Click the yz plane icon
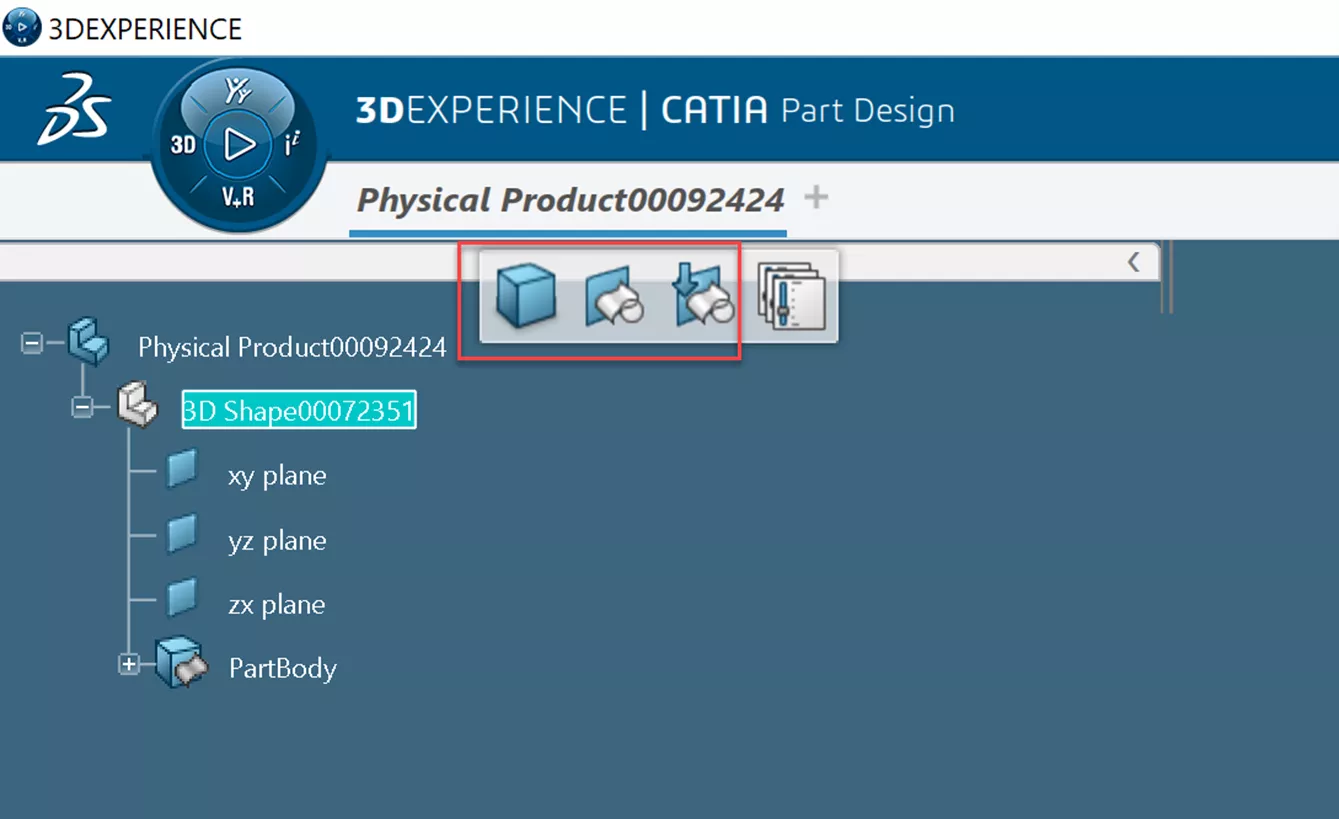 tap(182, 534)
